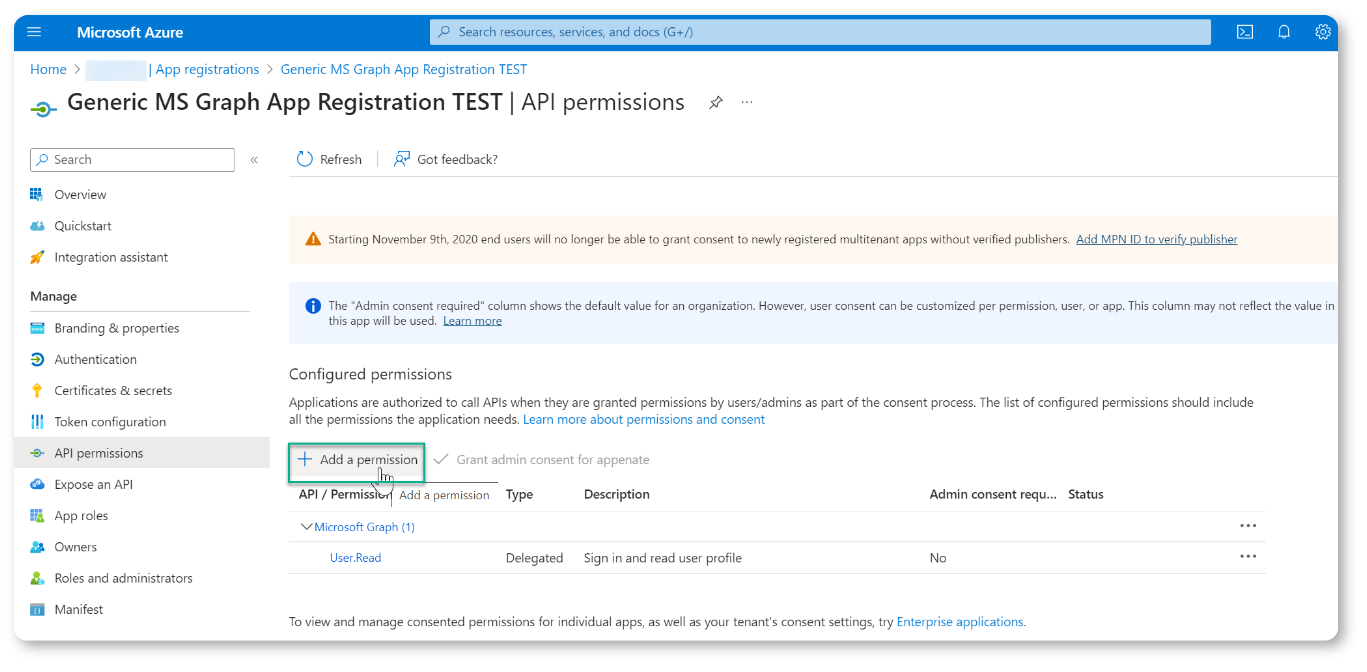This screenshot has height=672, width=1367.
Task: Collapse the Microsoft Graph (1) group
Action: point(306,527)
